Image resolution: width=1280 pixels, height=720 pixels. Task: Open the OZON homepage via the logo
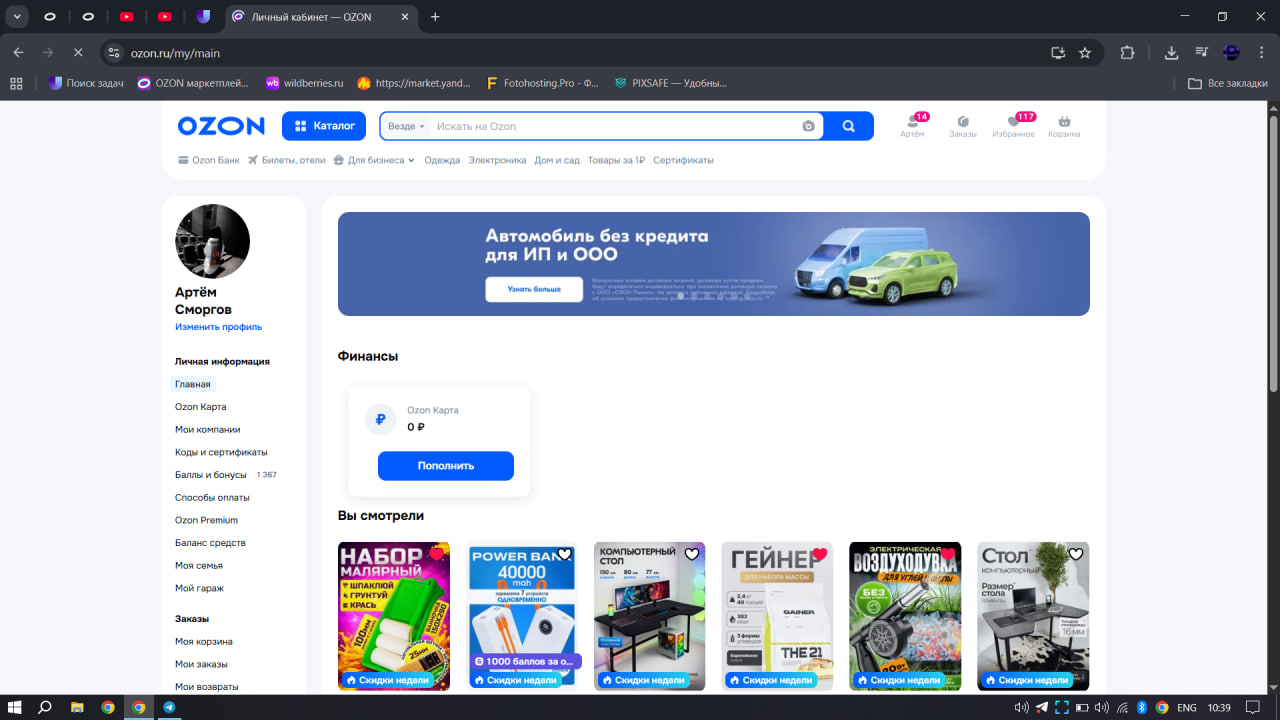tap(221, 126)
